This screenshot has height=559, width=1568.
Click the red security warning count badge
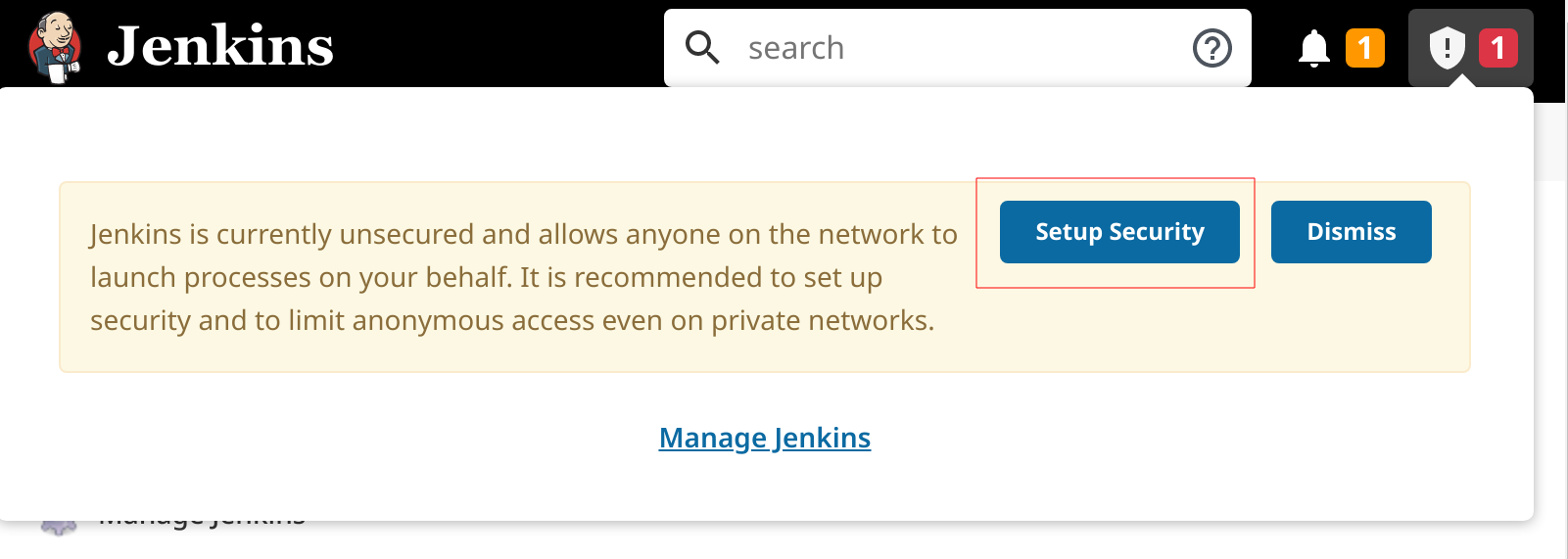[1497, 48]
